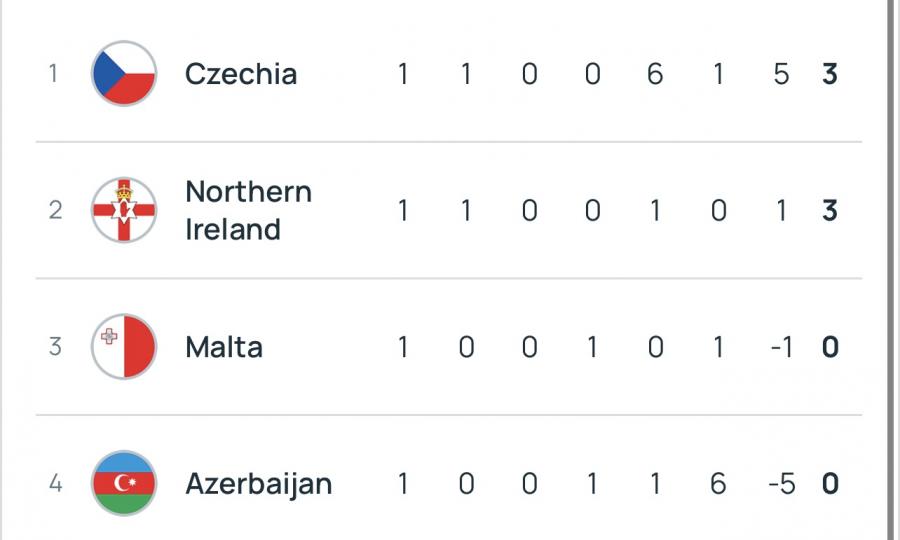Open the Azerbaijan team page

click(258, 484)
